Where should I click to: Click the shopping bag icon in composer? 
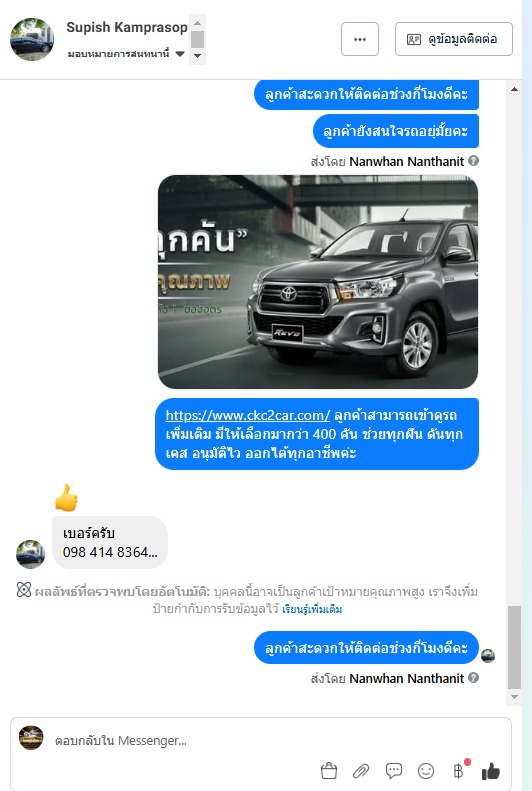point(329,770)
